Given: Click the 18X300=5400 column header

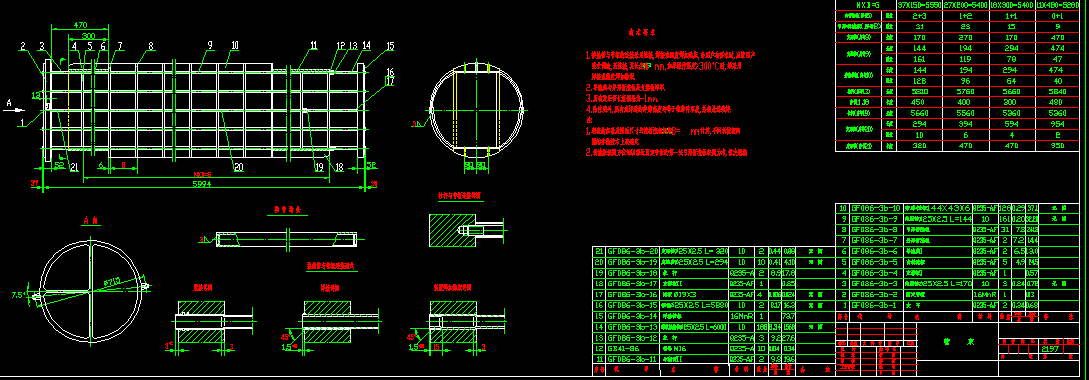Looking at the screenshot, I should click(1013, 4).
